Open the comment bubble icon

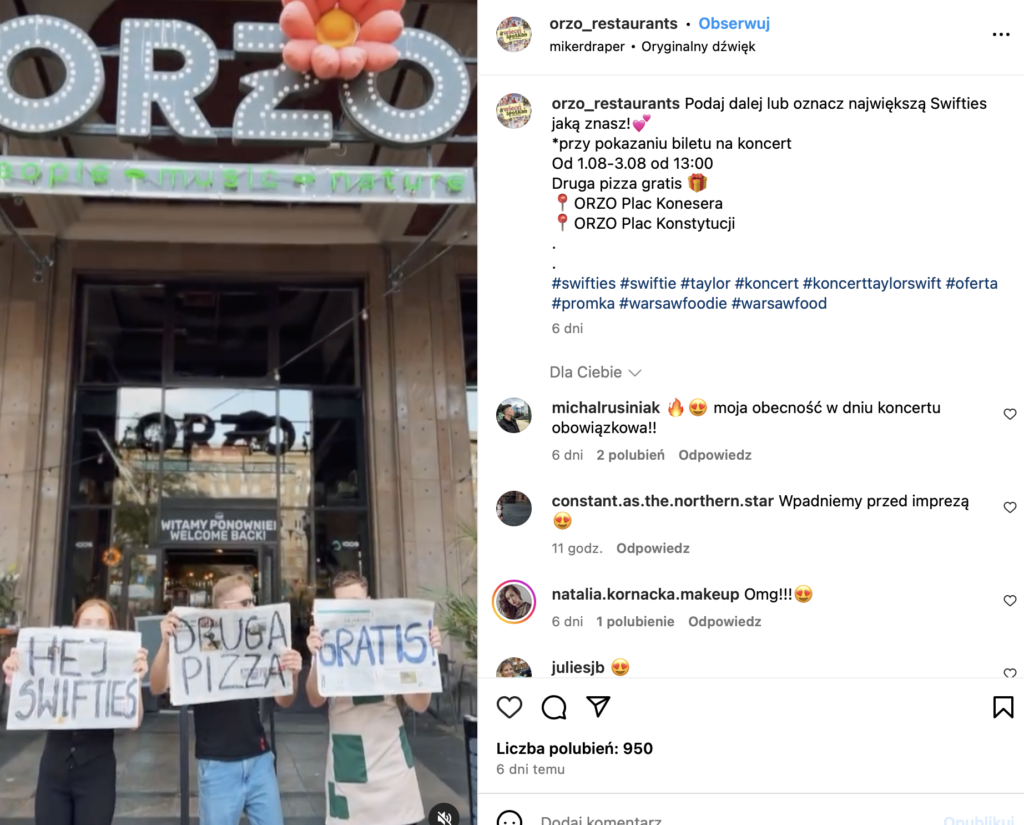pyautogui.click(x=554, y=707)
